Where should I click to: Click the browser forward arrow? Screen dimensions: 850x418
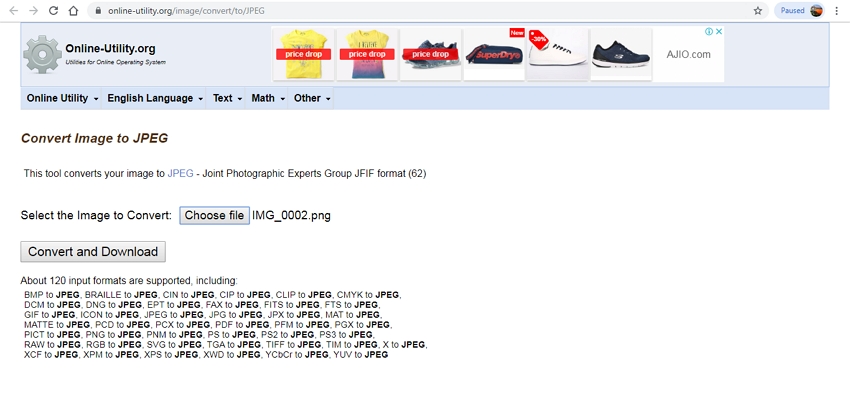click(x=33, y=11)
